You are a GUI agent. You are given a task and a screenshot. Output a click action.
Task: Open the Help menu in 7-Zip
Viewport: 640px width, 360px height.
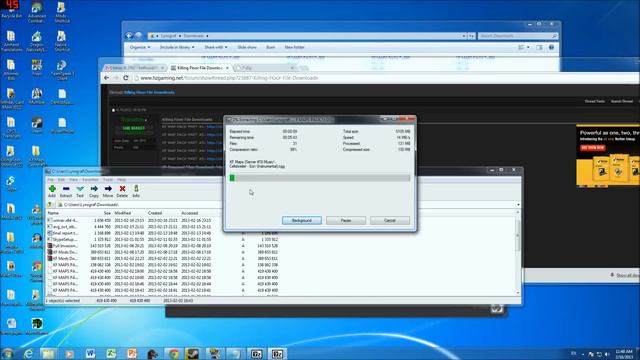(121, 180)
